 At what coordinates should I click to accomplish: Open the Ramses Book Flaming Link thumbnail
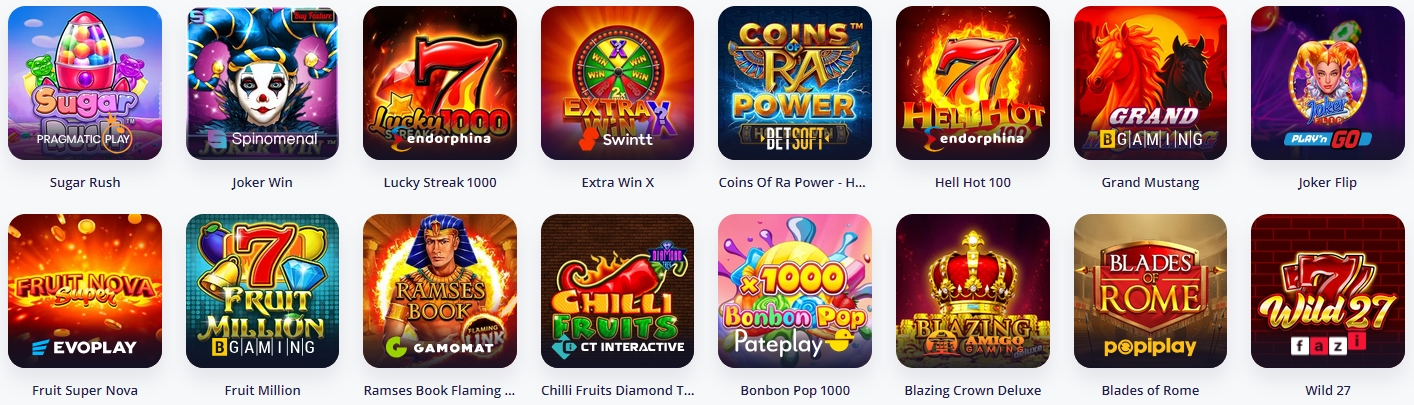point(440,291)
